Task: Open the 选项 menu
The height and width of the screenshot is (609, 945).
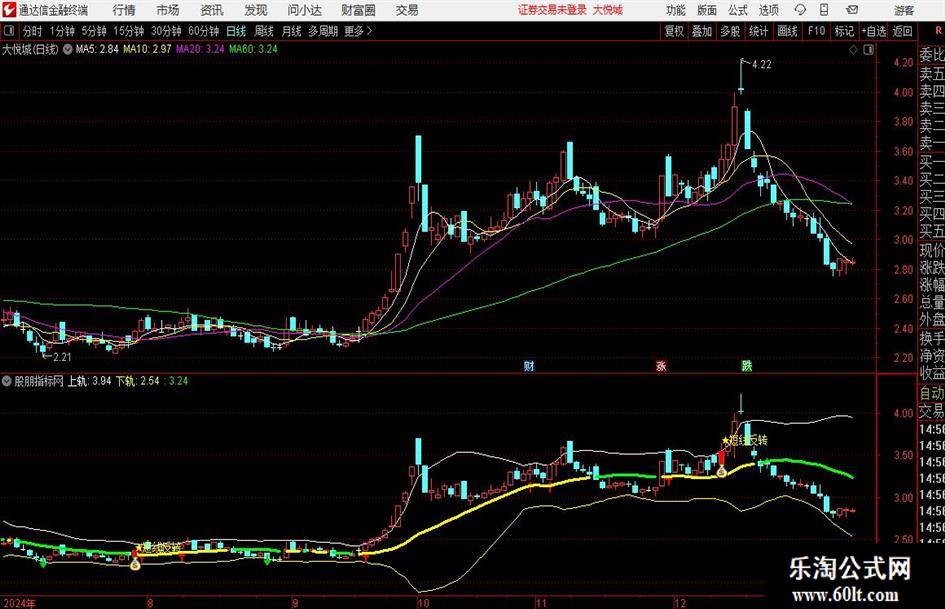Action: (x=768, y=10)
